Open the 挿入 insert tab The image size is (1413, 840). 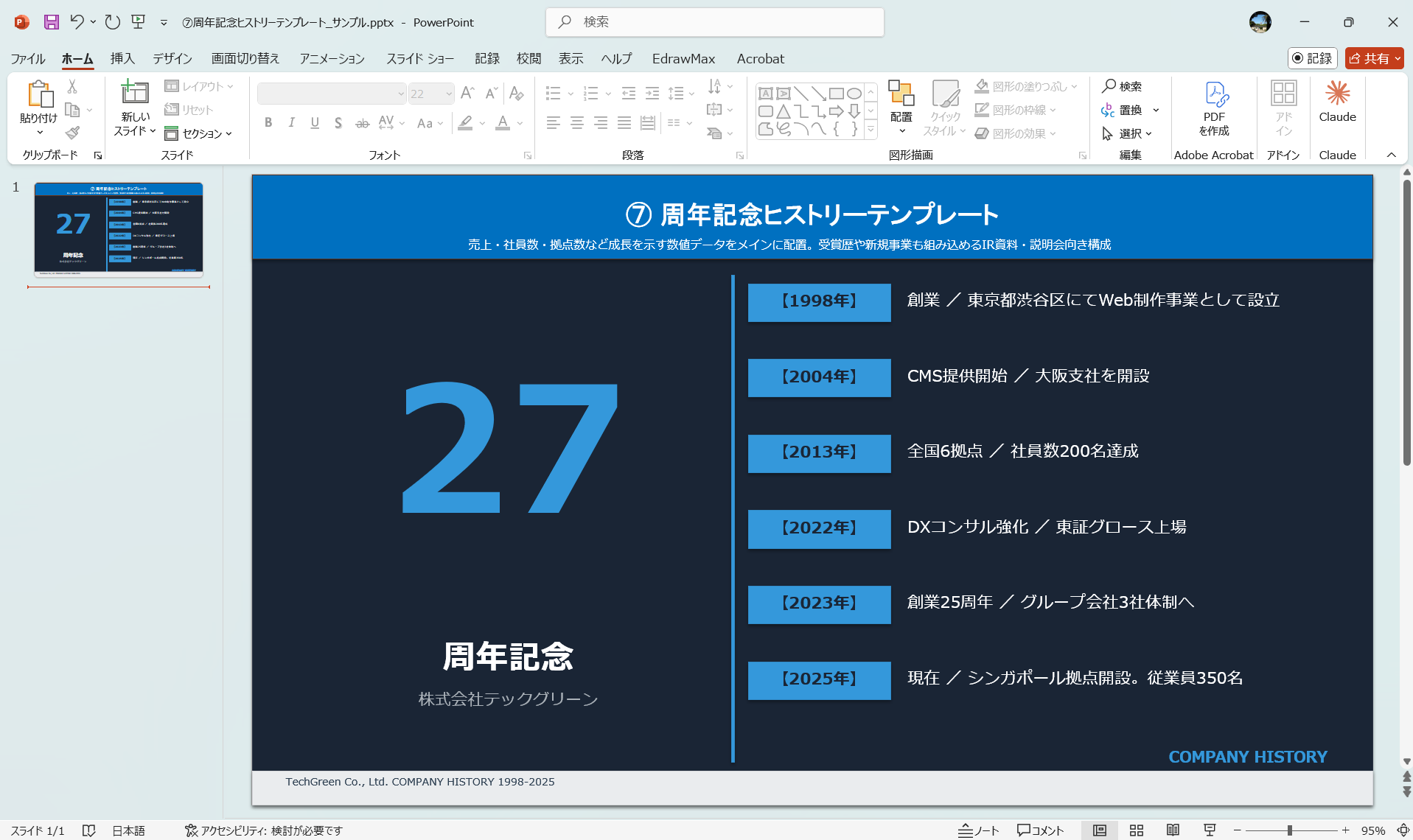point(122,59)
